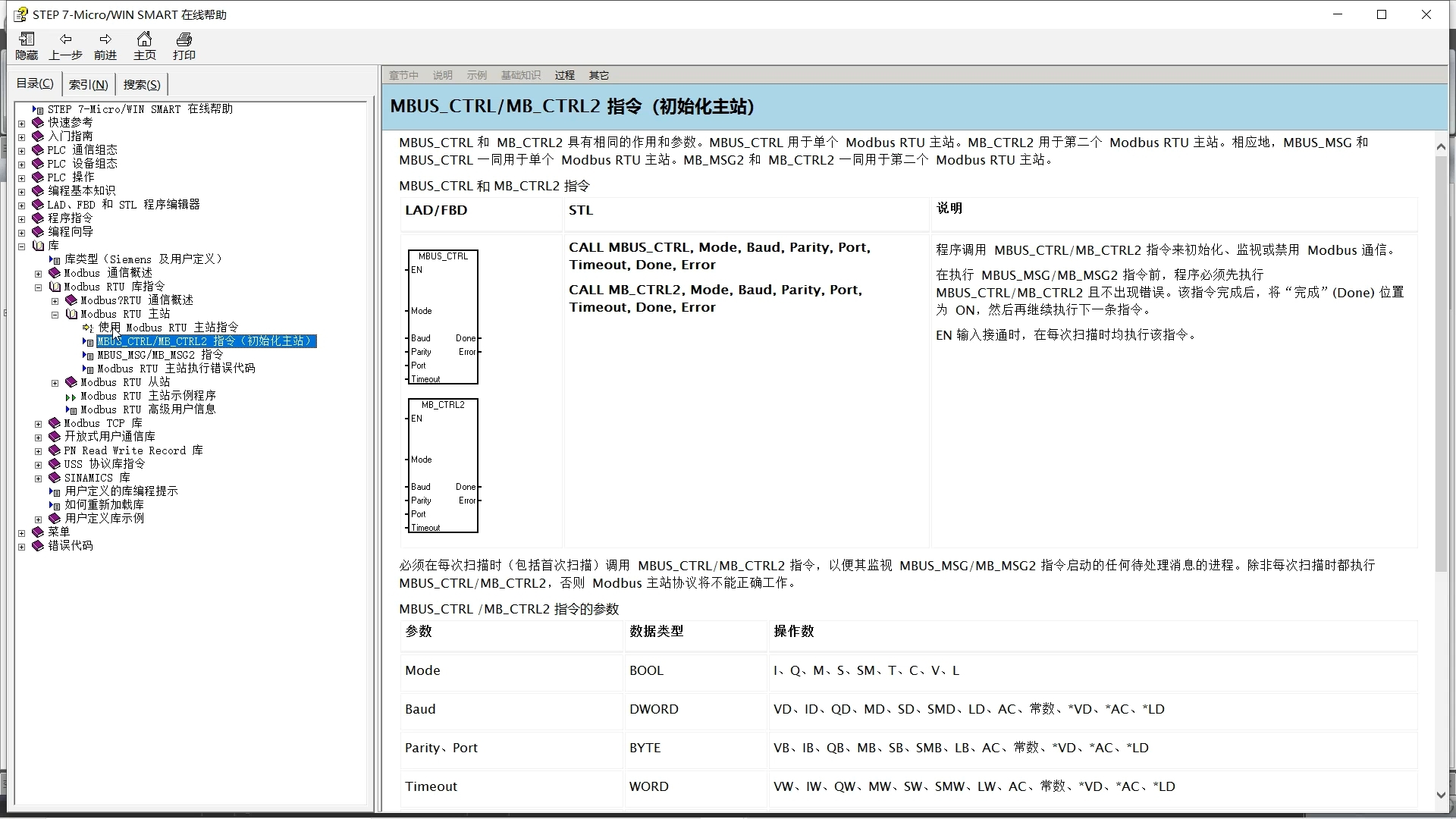Go forward with the 前进 arrow icon
Viewport: 1456px width, 819px height.
click(105, 39)
